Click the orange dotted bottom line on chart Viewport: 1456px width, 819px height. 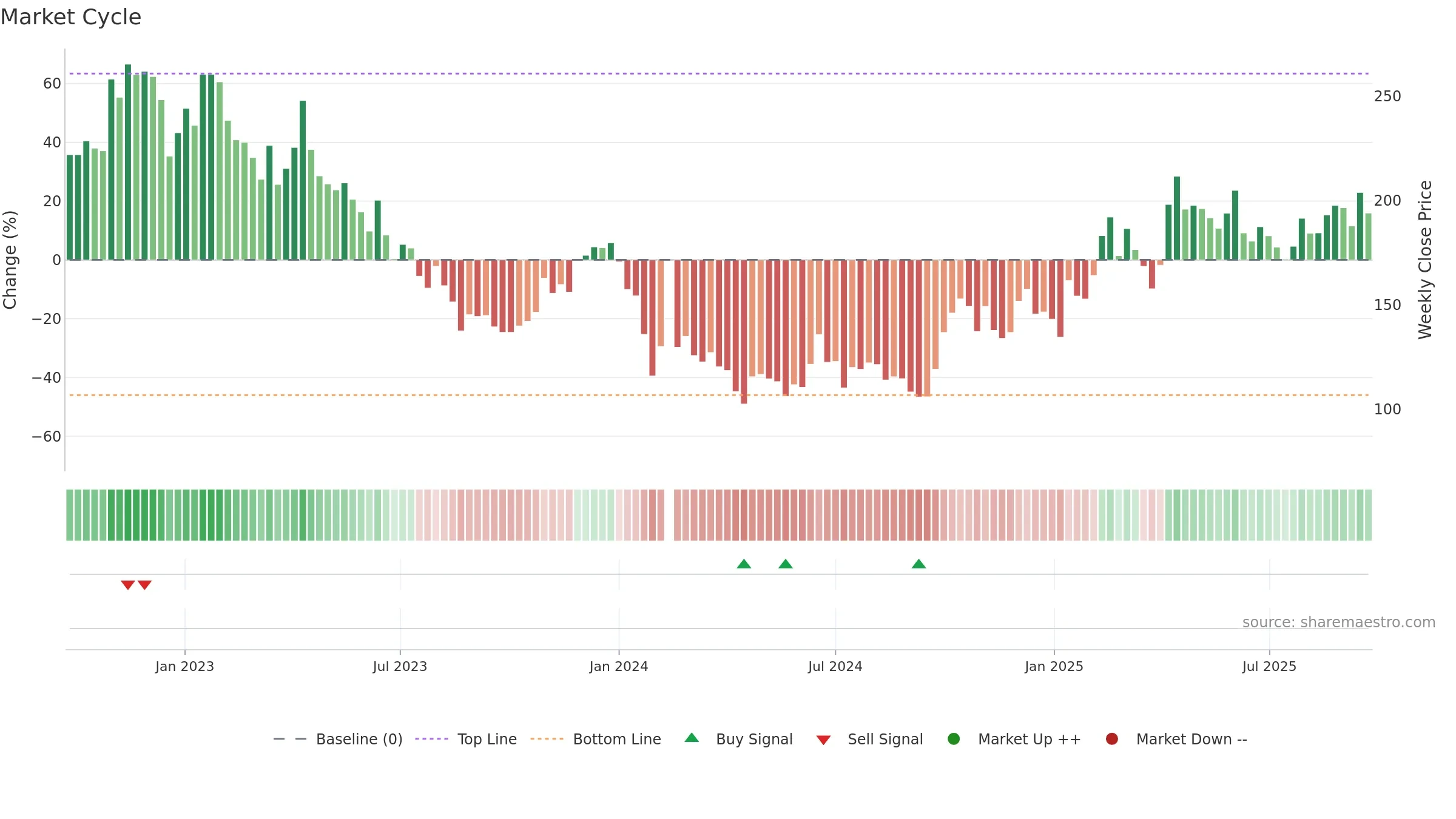tap(719, 395)
